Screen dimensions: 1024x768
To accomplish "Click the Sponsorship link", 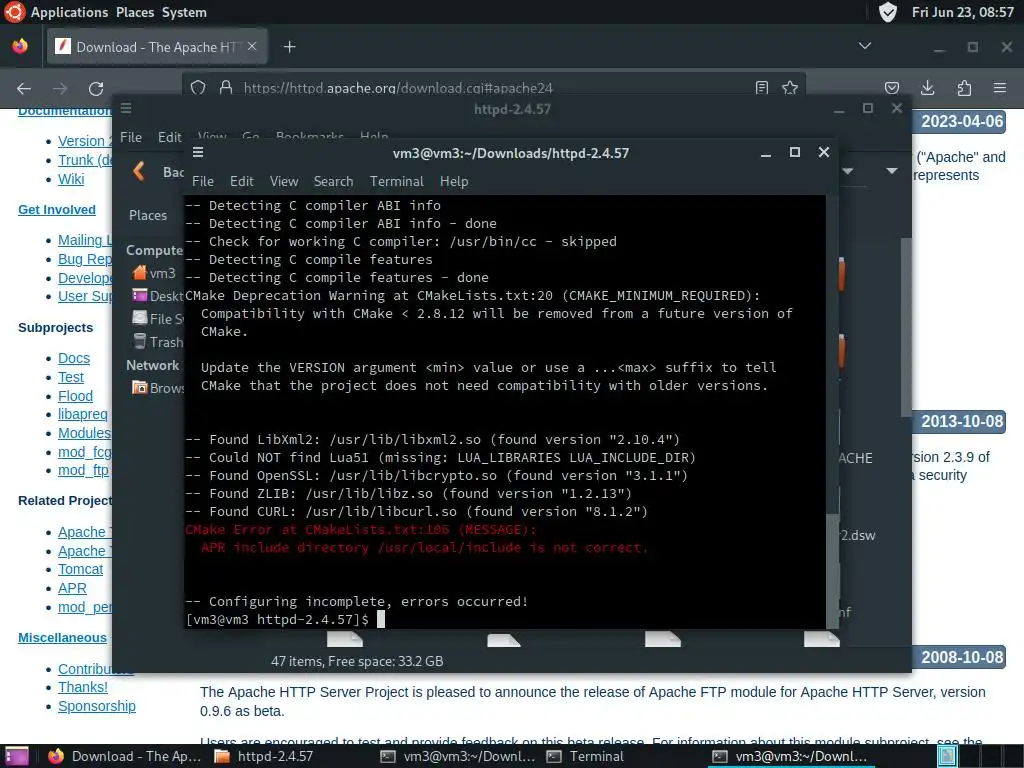I will 97,706.
